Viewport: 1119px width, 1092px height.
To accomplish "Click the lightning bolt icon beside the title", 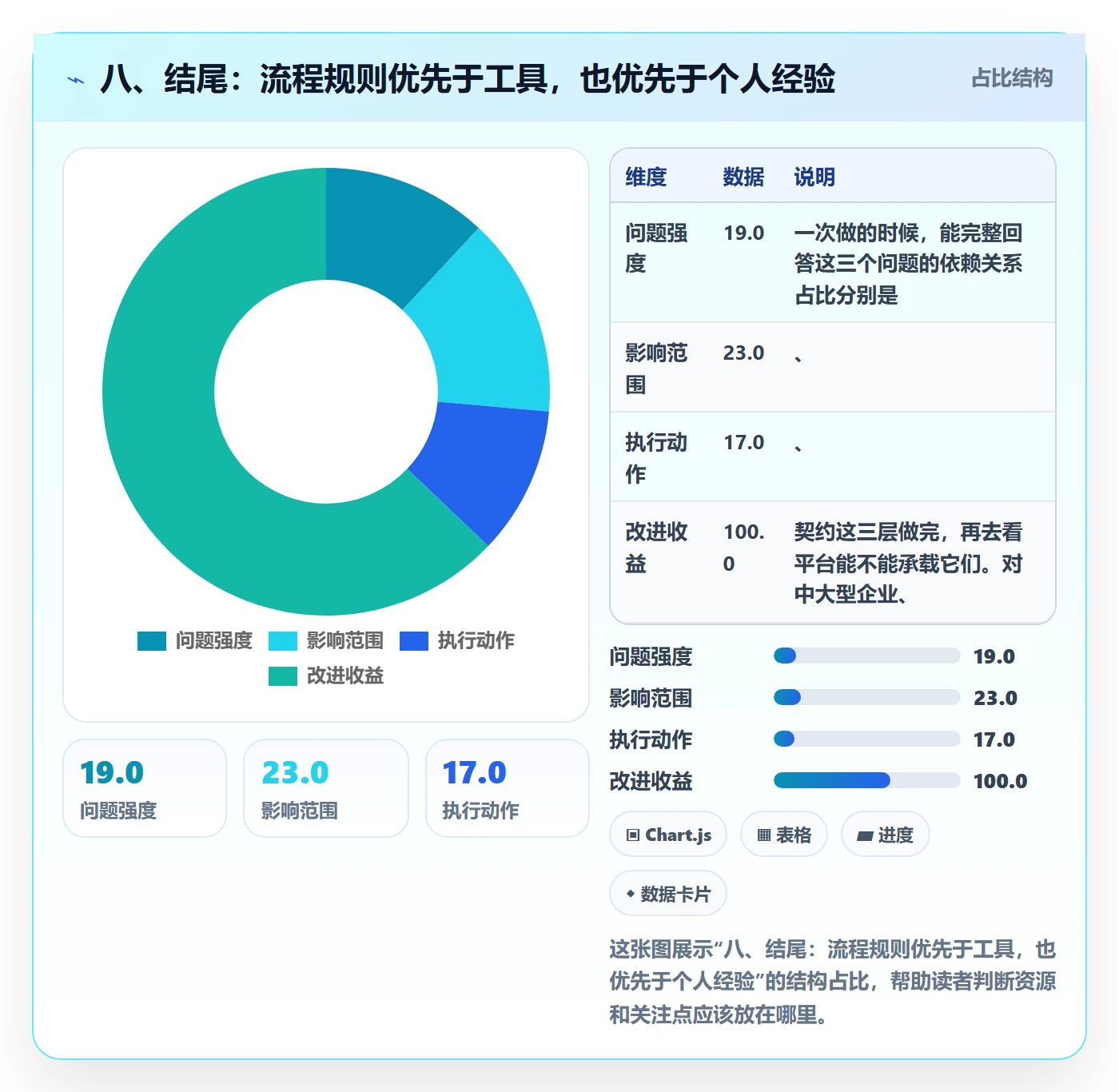I will tap(76, 80).
